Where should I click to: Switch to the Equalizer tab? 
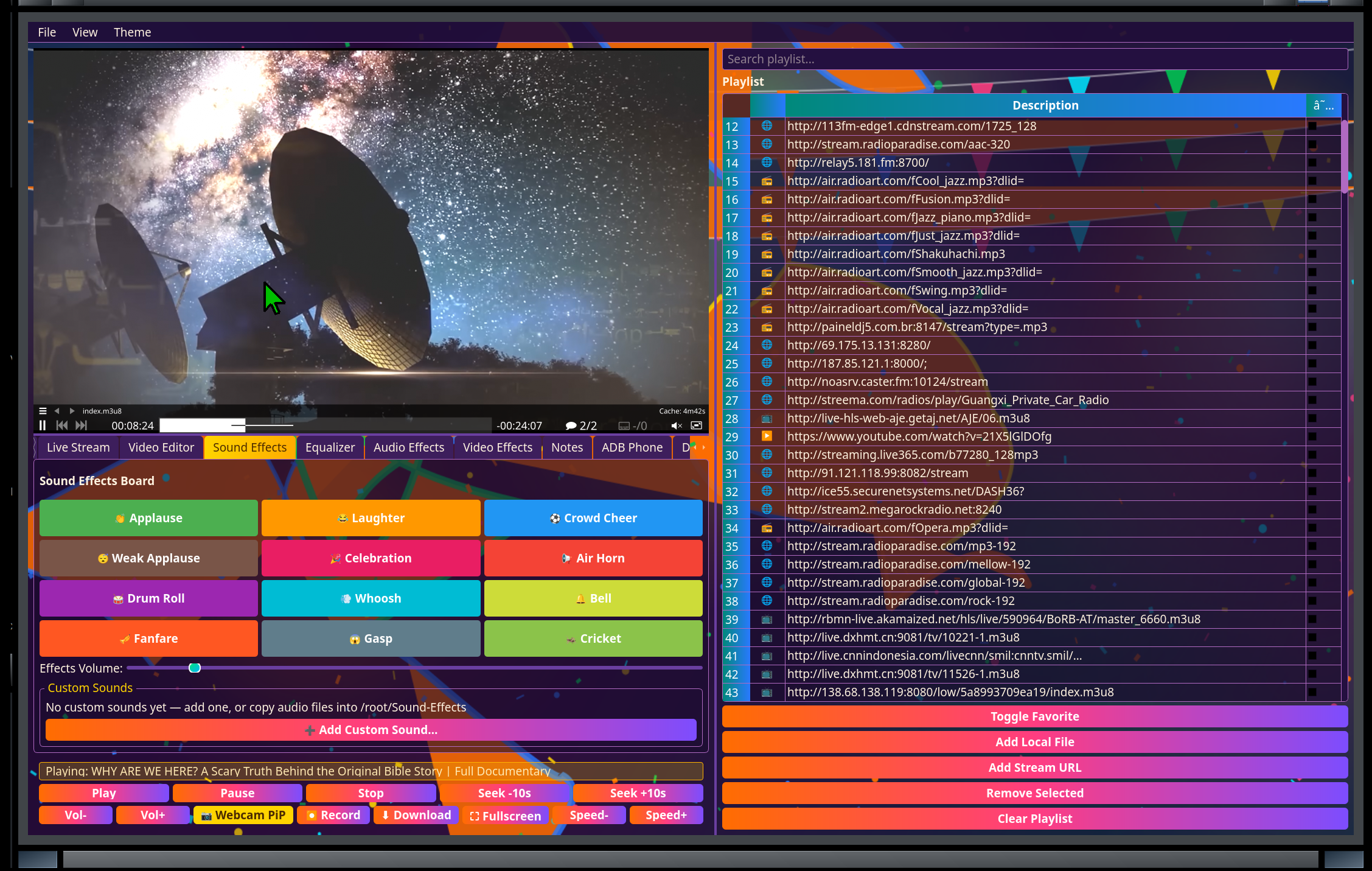(x=330, y=447)
